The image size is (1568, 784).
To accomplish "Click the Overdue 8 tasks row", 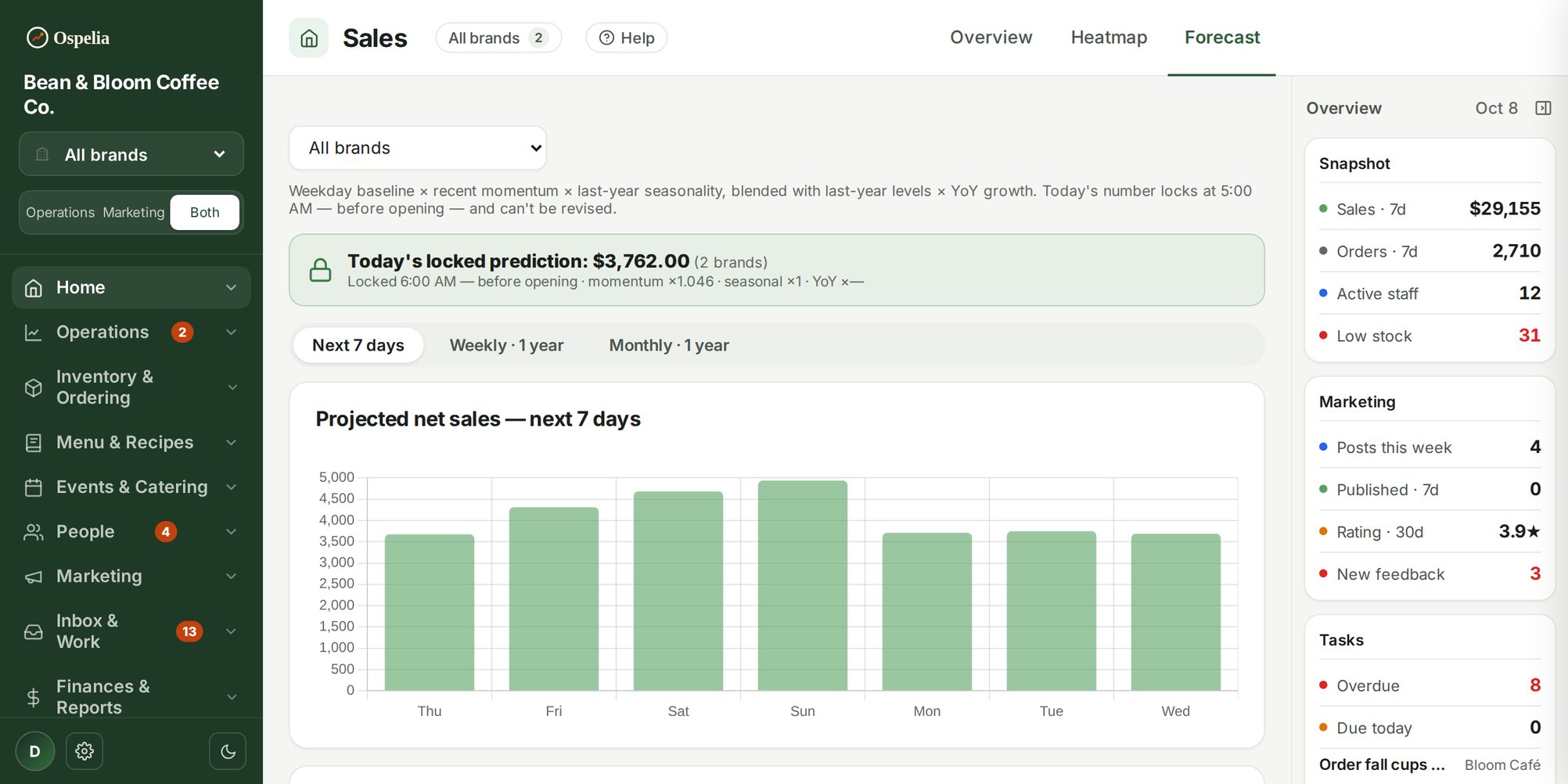I will click(x=1430, y=685).
